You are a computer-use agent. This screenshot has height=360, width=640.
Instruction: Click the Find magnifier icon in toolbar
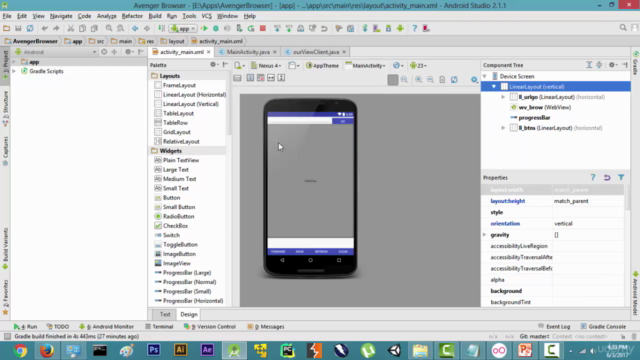(x=109, y=28)
